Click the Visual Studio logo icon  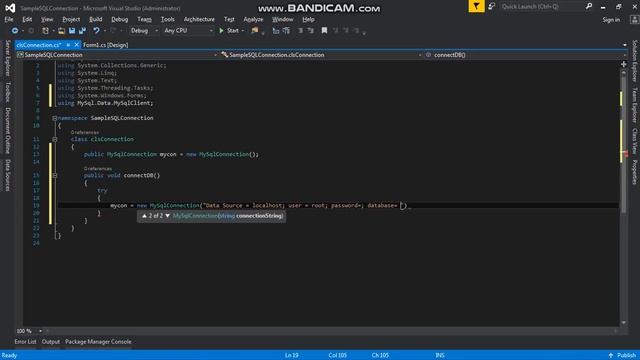click(x=10, y=8)
